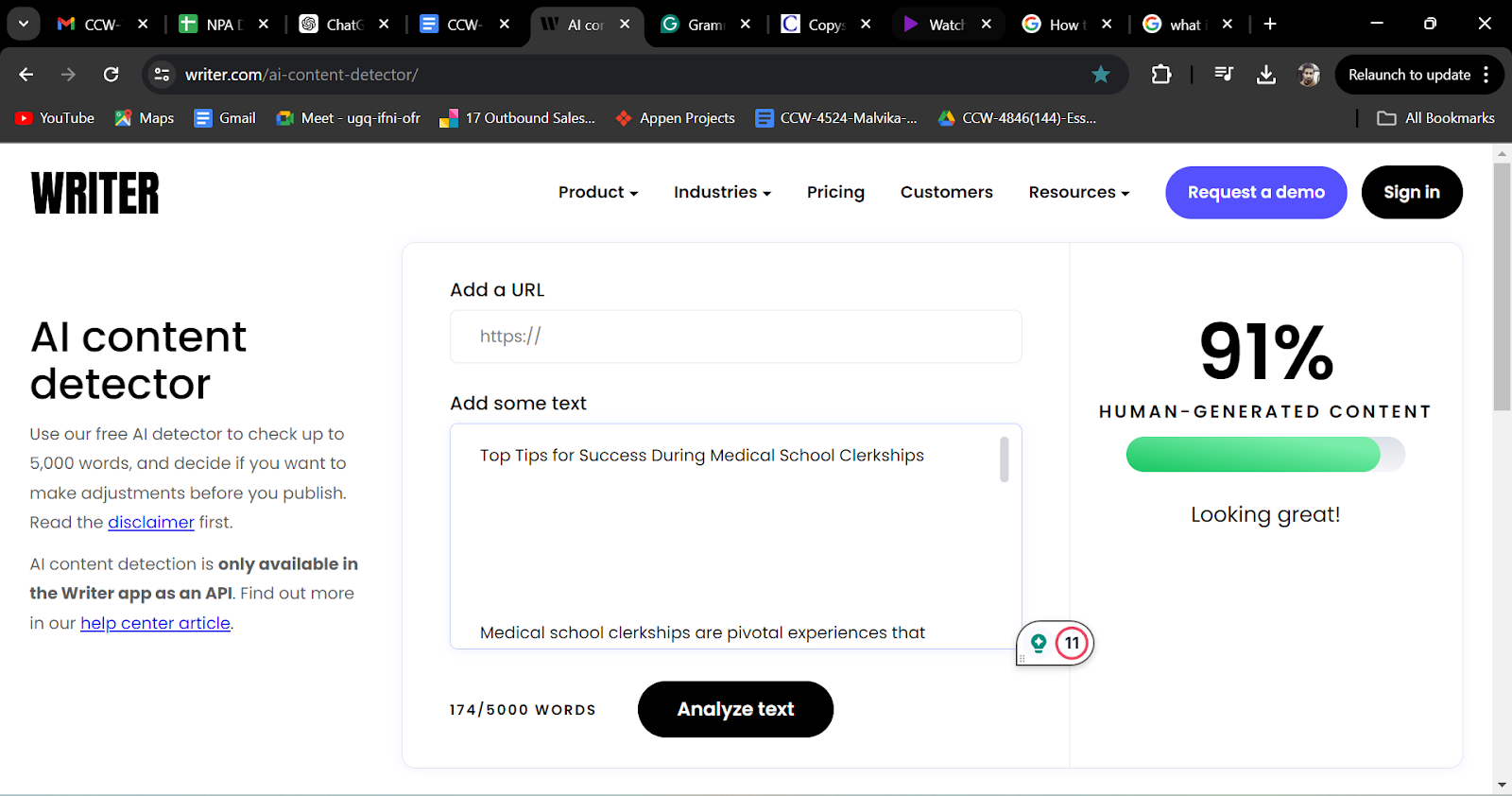Click the 'AI content detector' heading

pyautogui.click(x=138, y=360)
